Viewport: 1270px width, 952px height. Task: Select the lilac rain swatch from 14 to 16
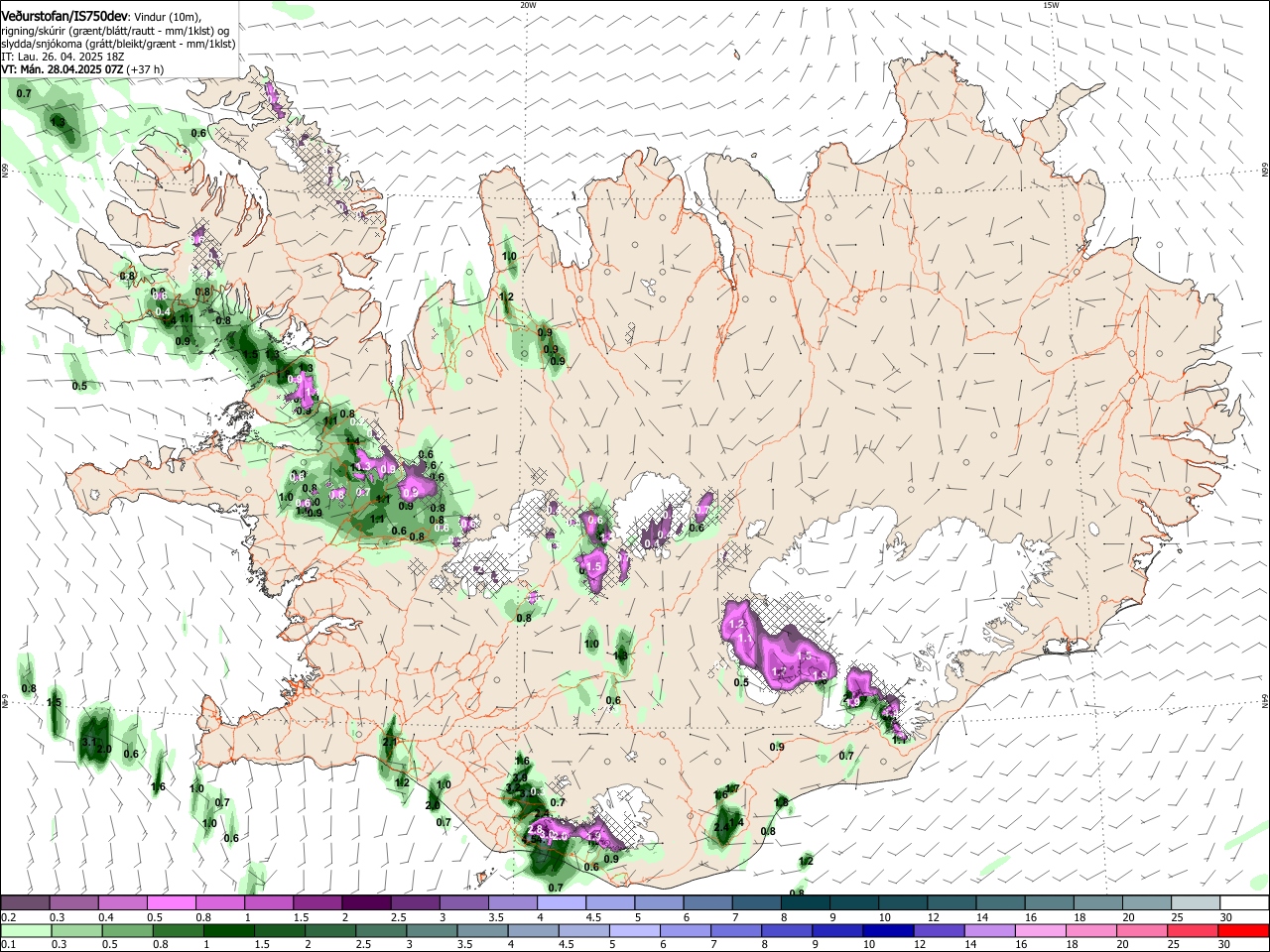pos(989,930)
